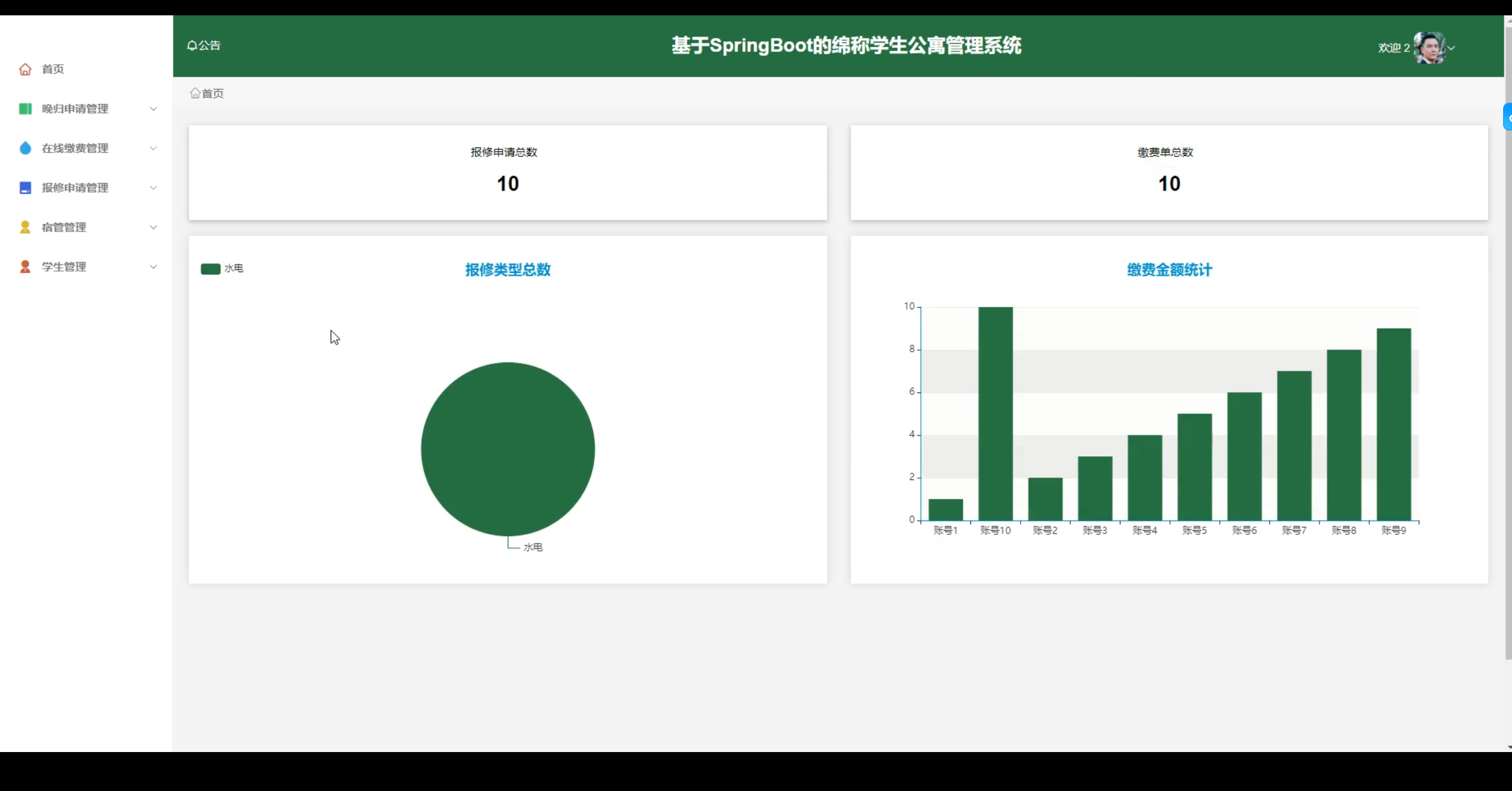Expand the 在线缴费管理 menu chevron
The width and height of the screenshot is (1512, 791).
(x=154, y=148)
